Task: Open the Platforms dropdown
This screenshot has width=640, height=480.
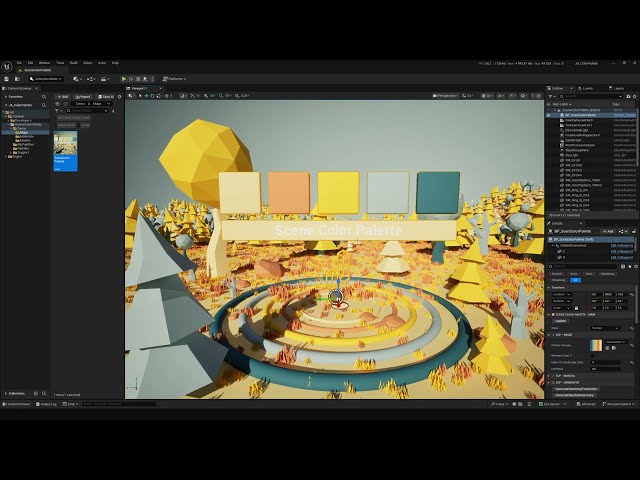Action: (174, 79)
